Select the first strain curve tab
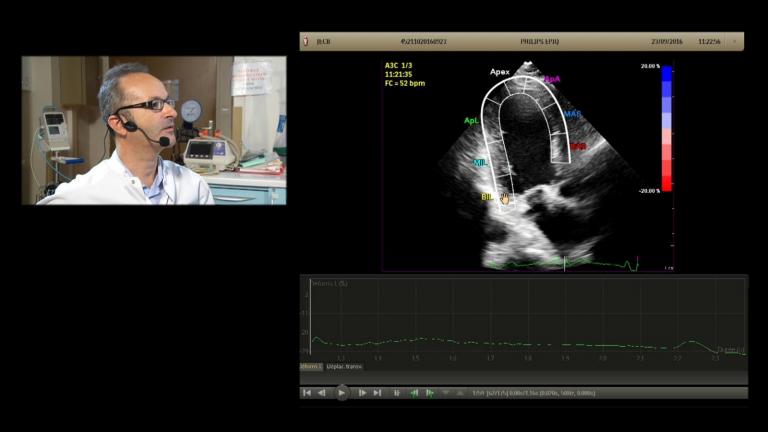This screenshot has width=768, height=432. point(311,366)
